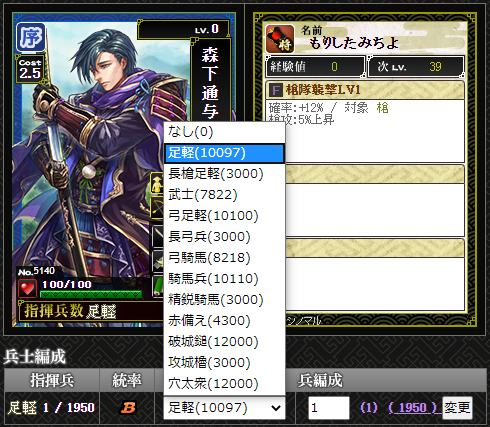Choose 武士(7822) in the dropdown list

tap(224, 195)
